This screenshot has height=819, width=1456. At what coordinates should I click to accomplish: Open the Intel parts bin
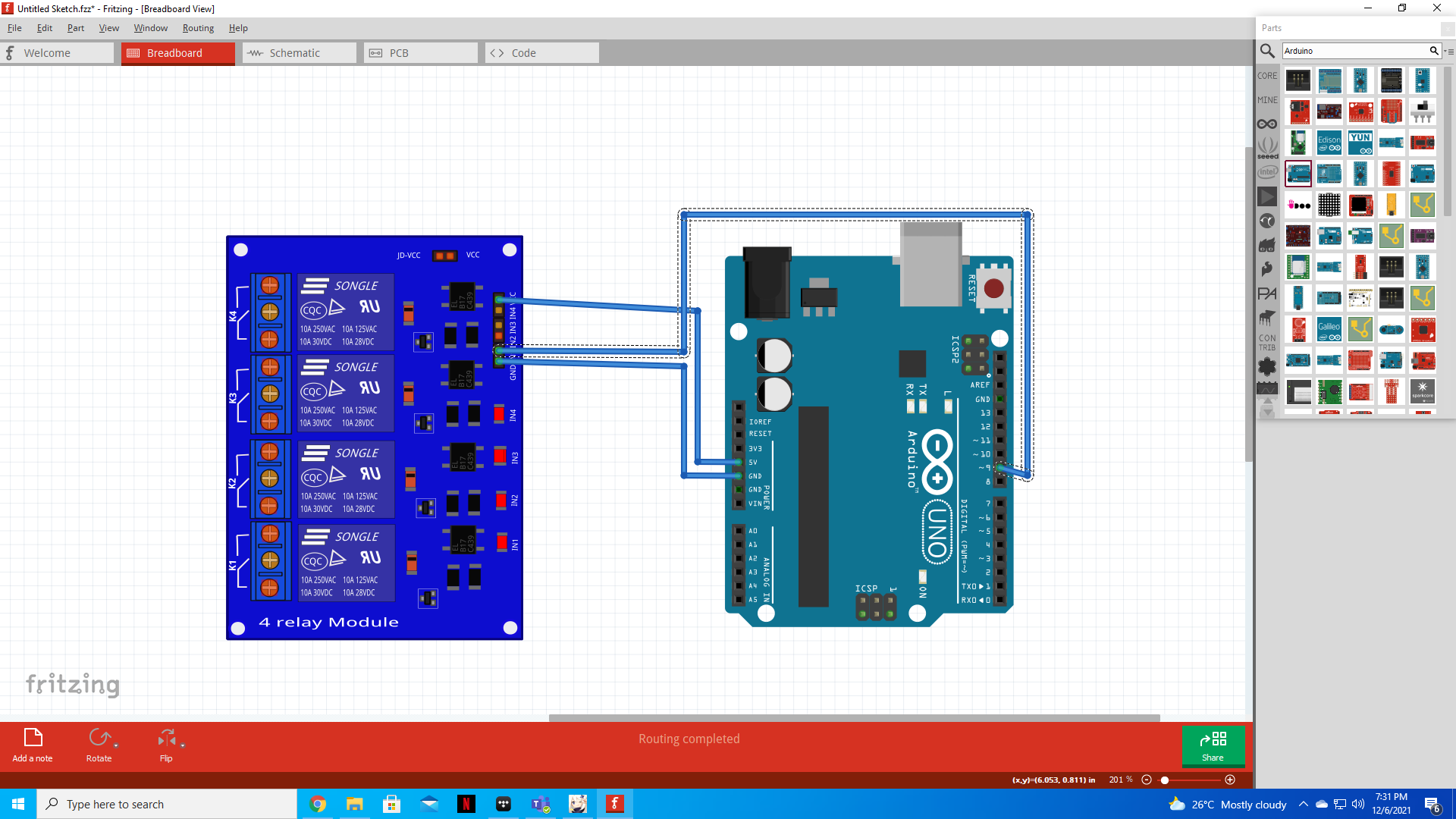point(1267,172)
